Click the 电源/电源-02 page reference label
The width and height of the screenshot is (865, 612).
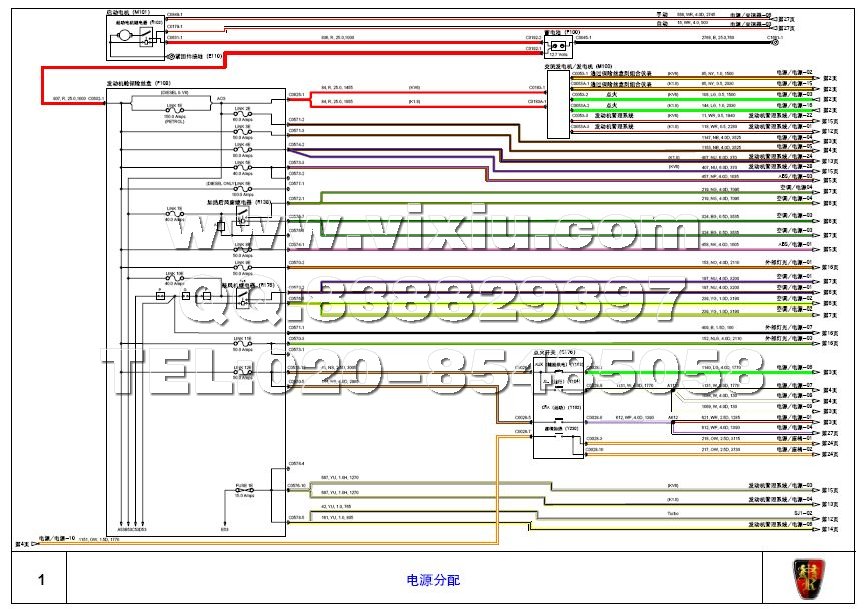point(795,73)
